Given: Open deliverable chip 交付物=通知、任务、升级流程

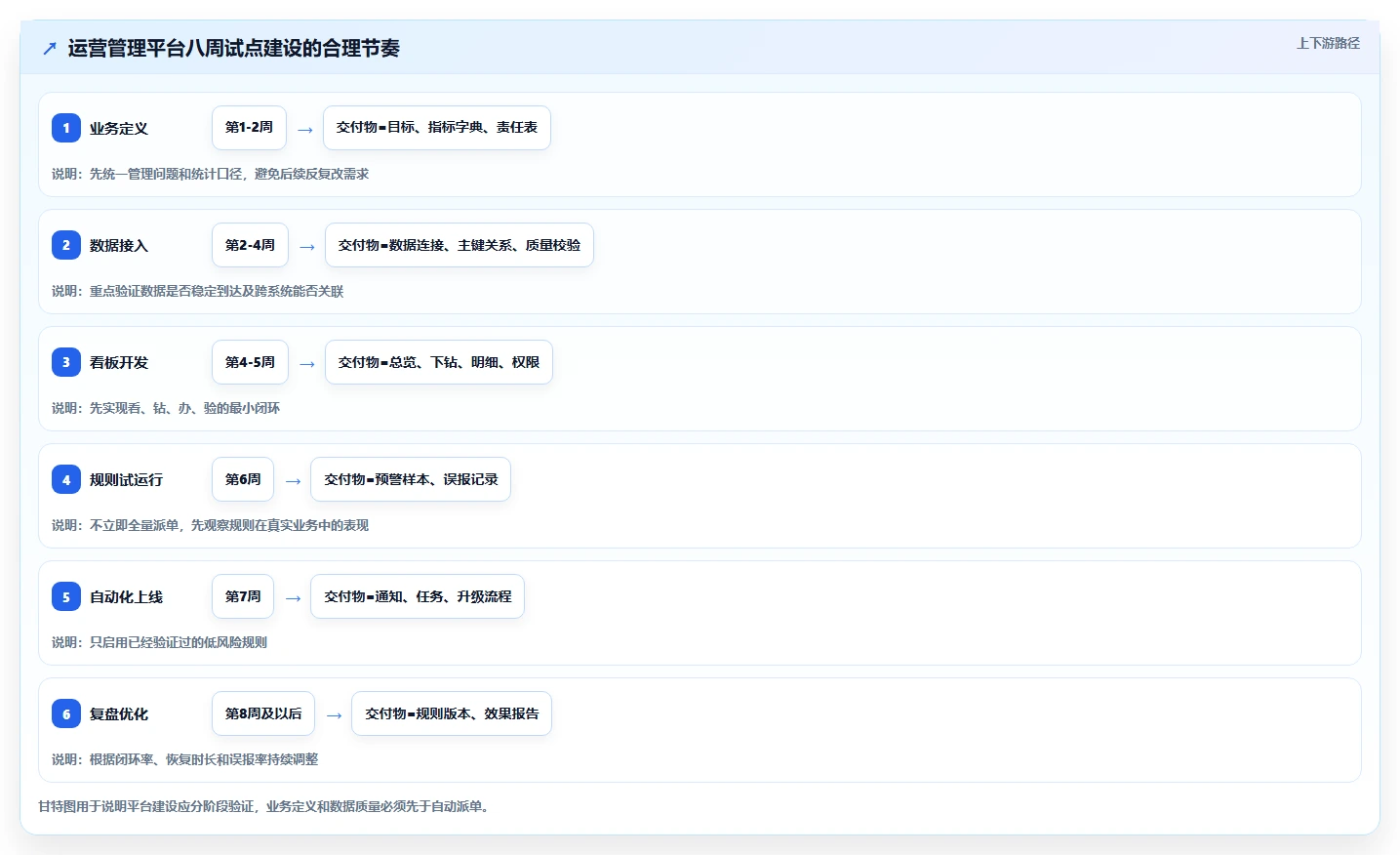Looking at the screenshot, I should (418, 596).
